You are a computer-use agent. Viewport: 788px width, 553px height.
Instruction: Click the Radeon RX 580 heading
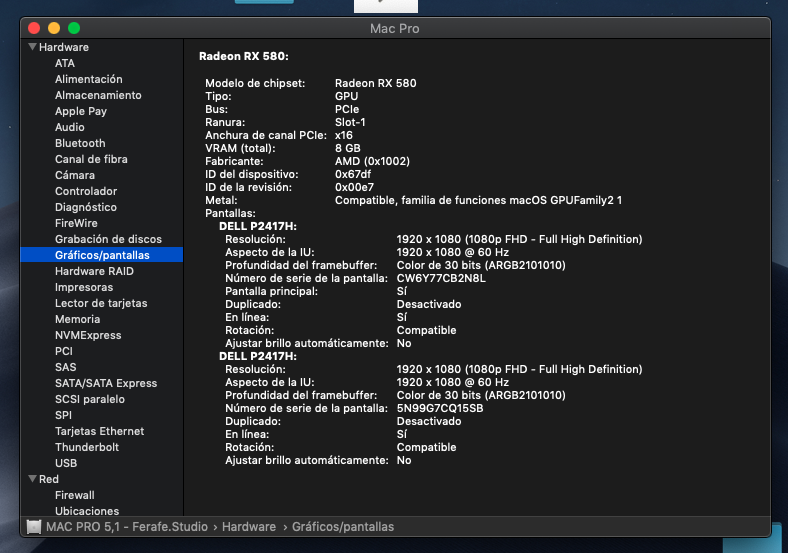244,56
